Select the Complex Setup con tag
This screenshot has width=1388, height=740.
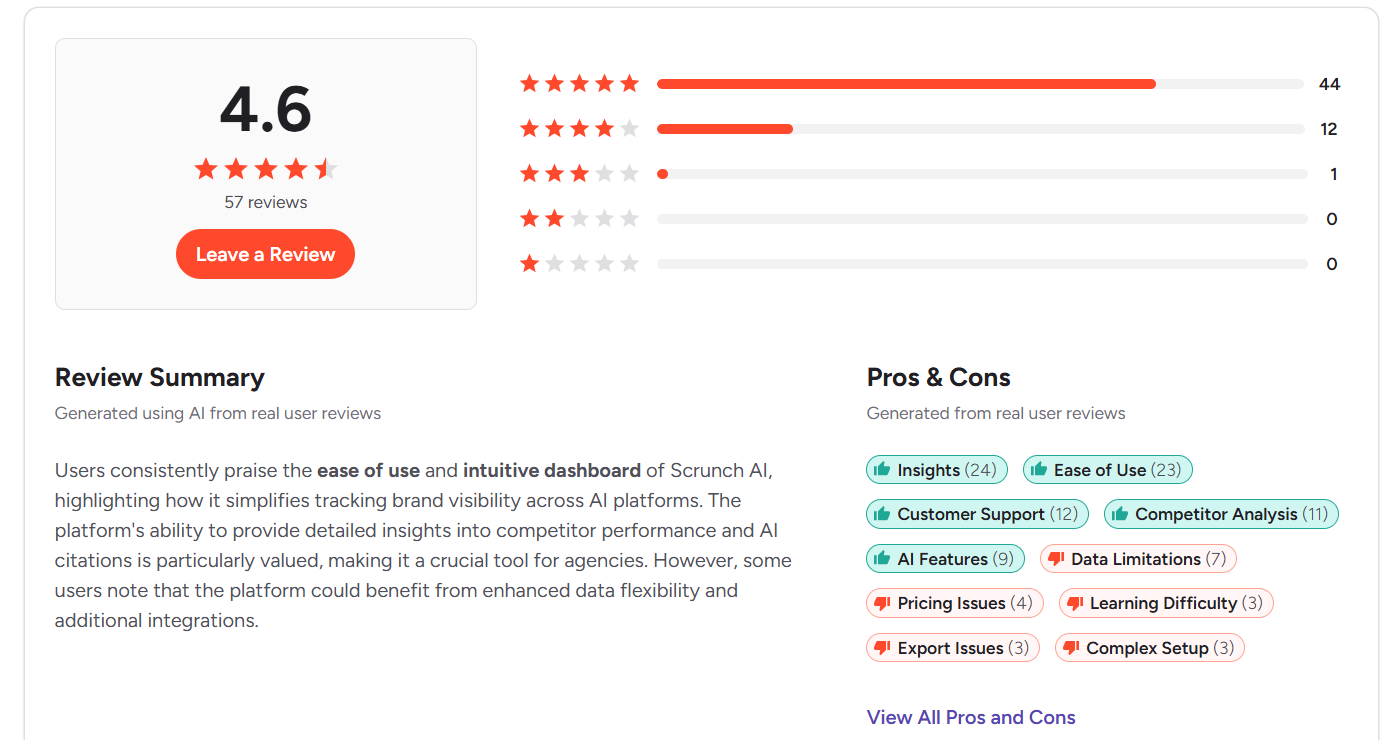(1149, 647)
